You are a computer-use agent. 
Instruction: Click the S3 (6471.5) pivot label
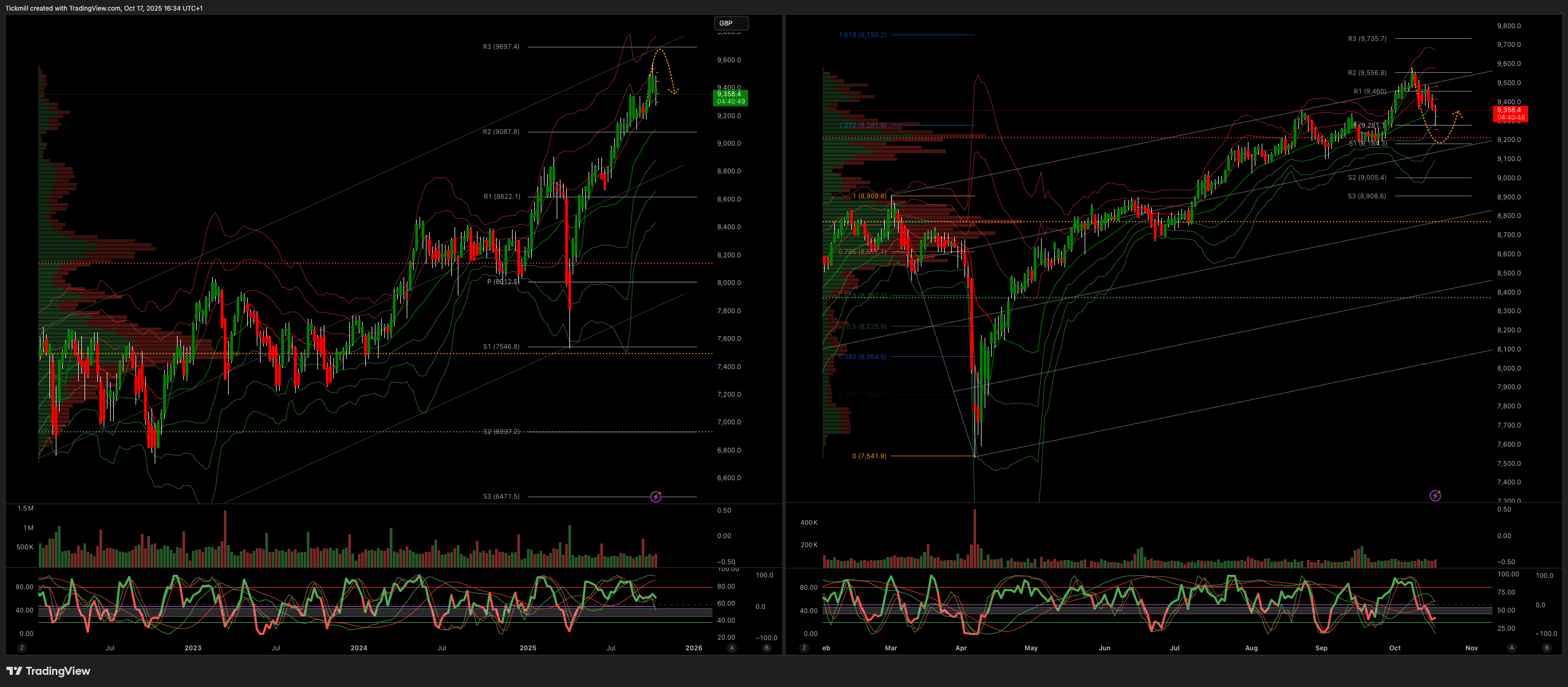coord(501,497)
